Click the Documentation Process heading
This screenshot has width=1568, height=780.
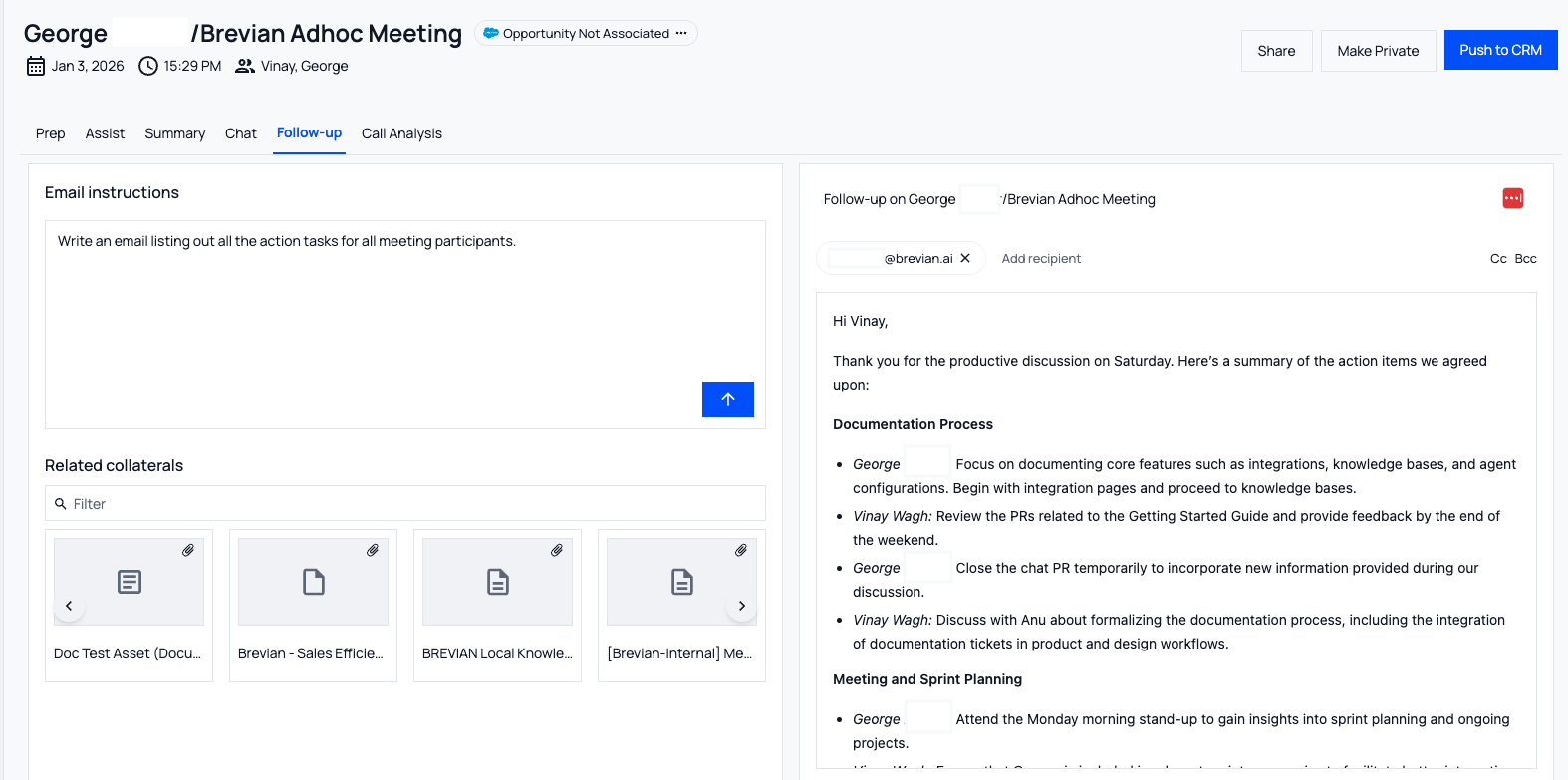(x=913, y=424)
